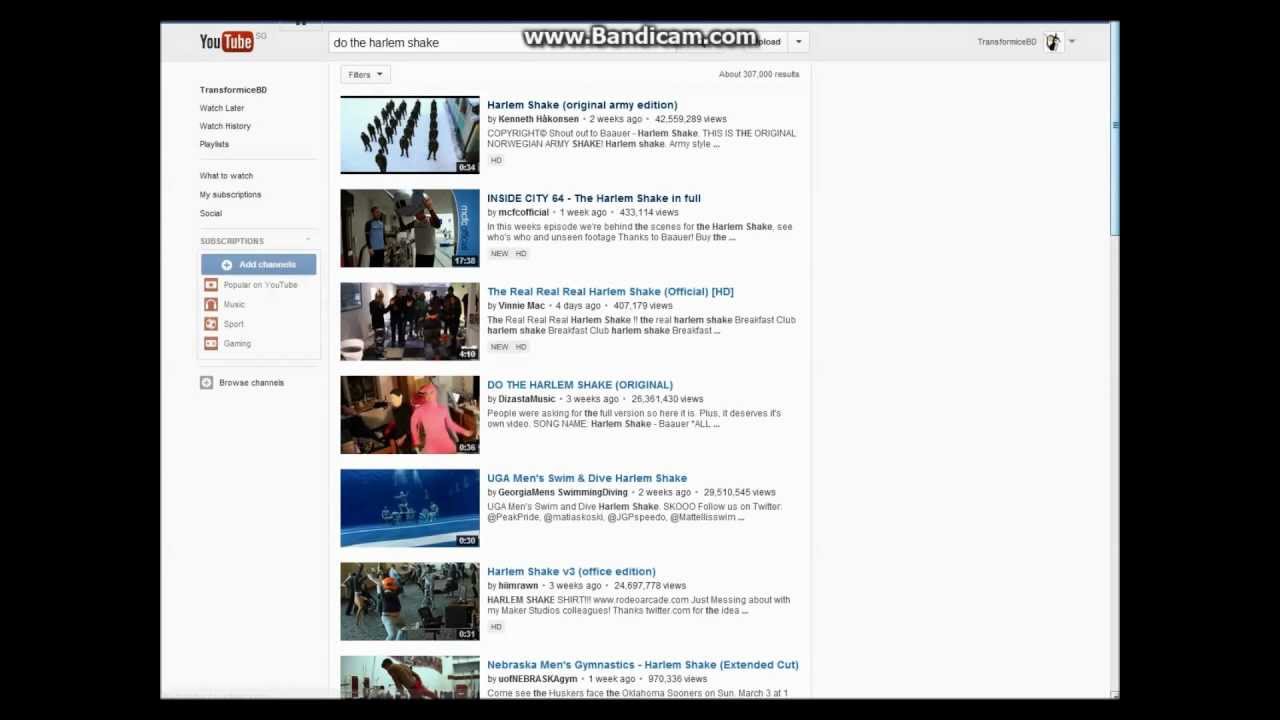Click the Popular on YouTube channel icon
1280x720 pixels.
click(x=210, y=285)
